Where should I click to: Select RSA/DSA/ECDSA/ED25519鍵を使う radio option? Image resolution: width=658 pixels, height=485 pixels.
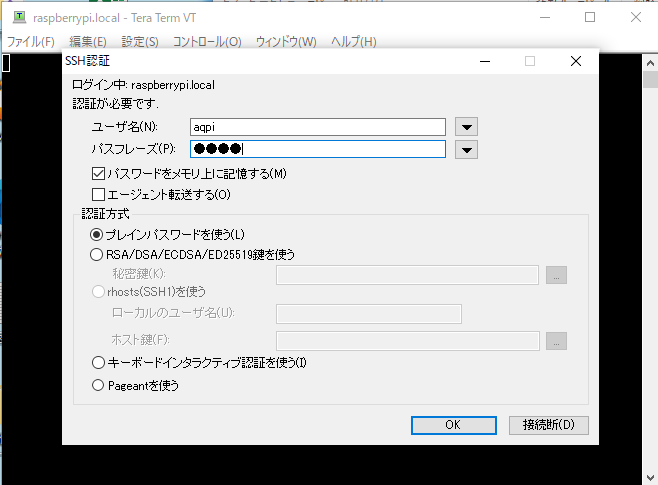tap(97, 254)
